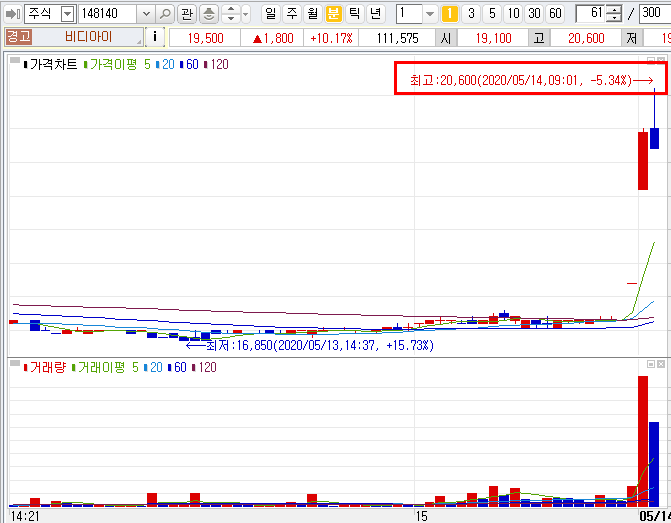Click the 120-period price MA legend
The height and width of the screenshot is (523, 671).
click(x=217, y=65)
